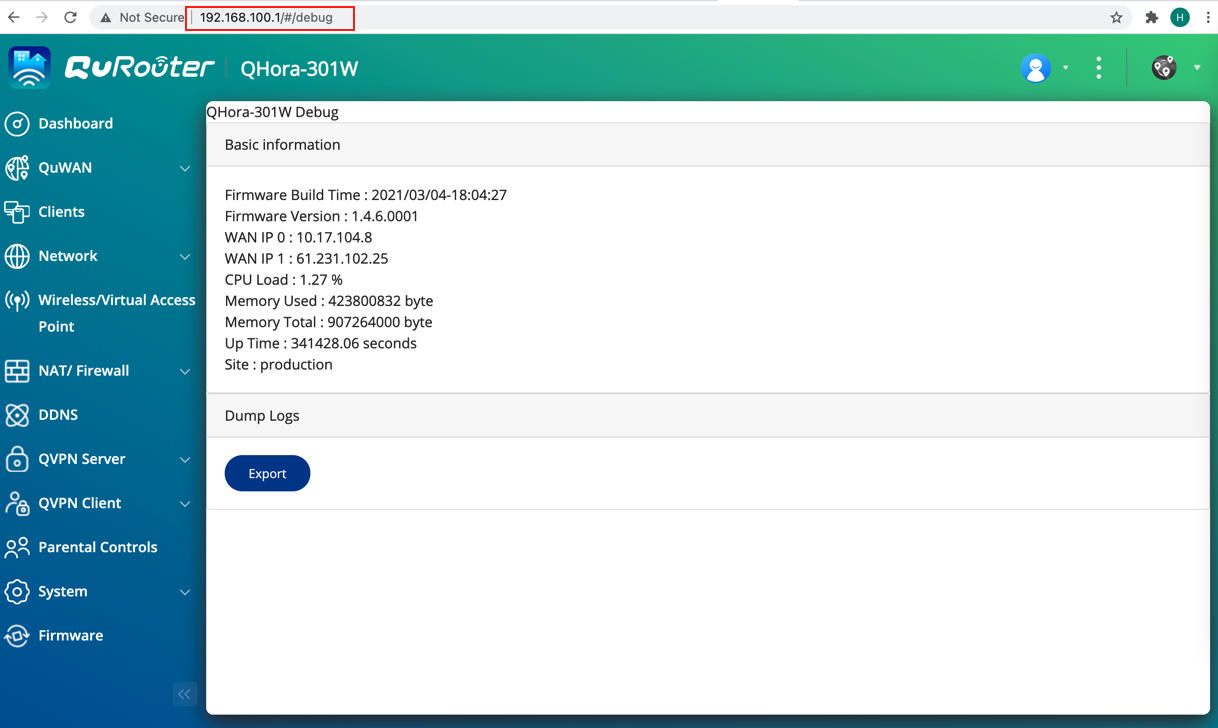Click the Firmware update icon
This screenshot has width=1218, height=728.
click(17, 636)
